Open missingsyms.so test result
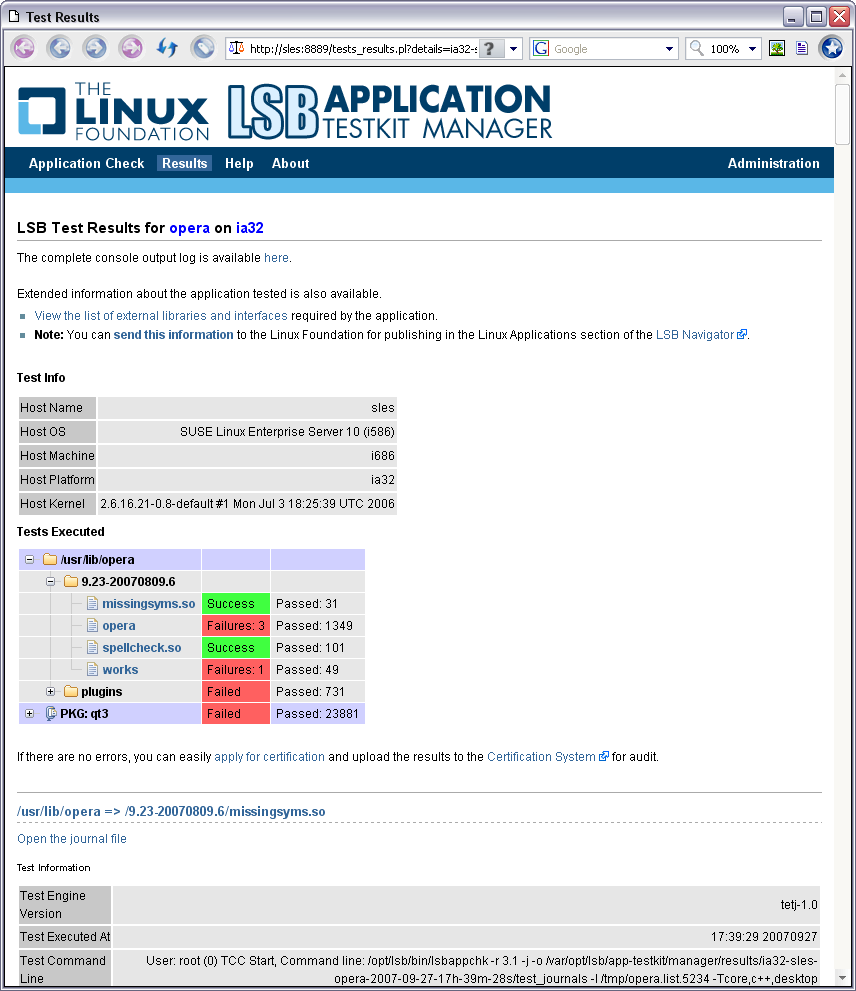The height and width of the screenshot is (991, 856). pyautogui.click(x=149, y=604)
